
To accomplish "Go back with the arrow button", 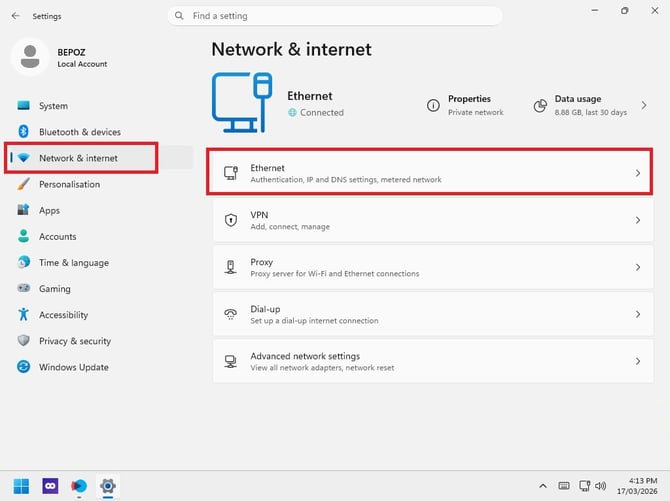I will click(x=16, y=16).
